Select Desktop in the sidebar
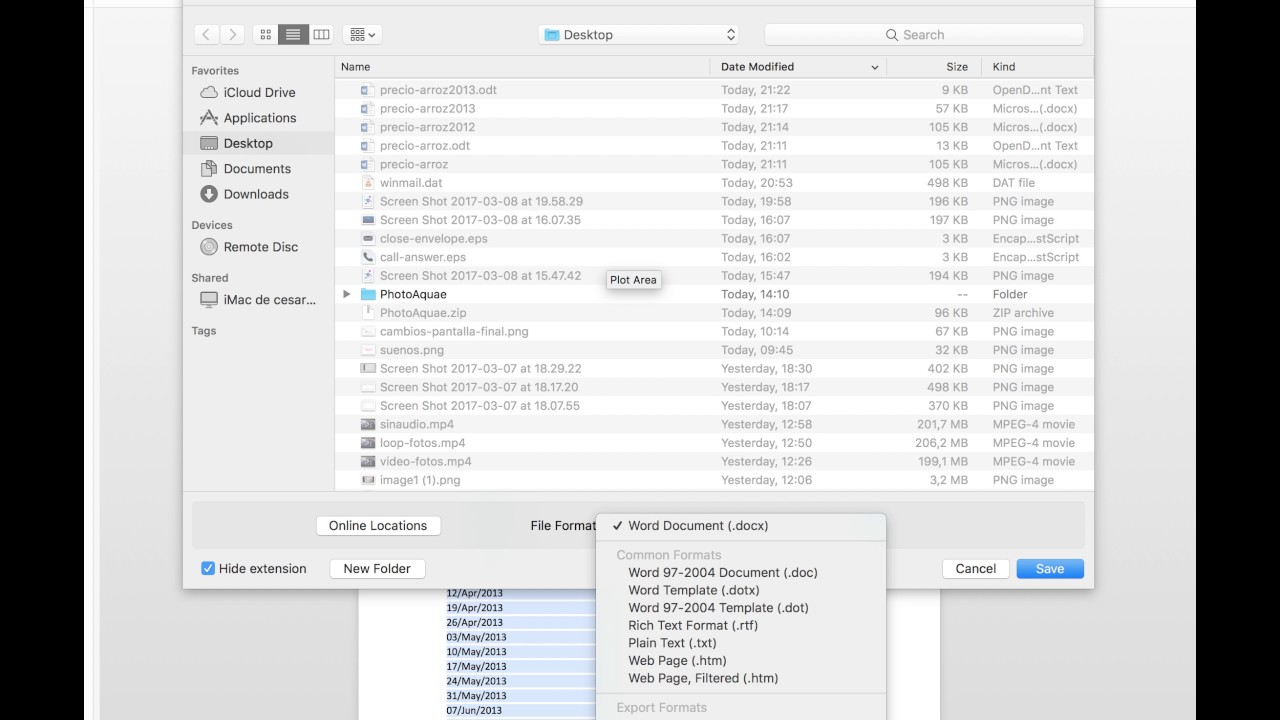This screenshot has width=1280, height=720. pyautogui.click(x=248, y=143)
